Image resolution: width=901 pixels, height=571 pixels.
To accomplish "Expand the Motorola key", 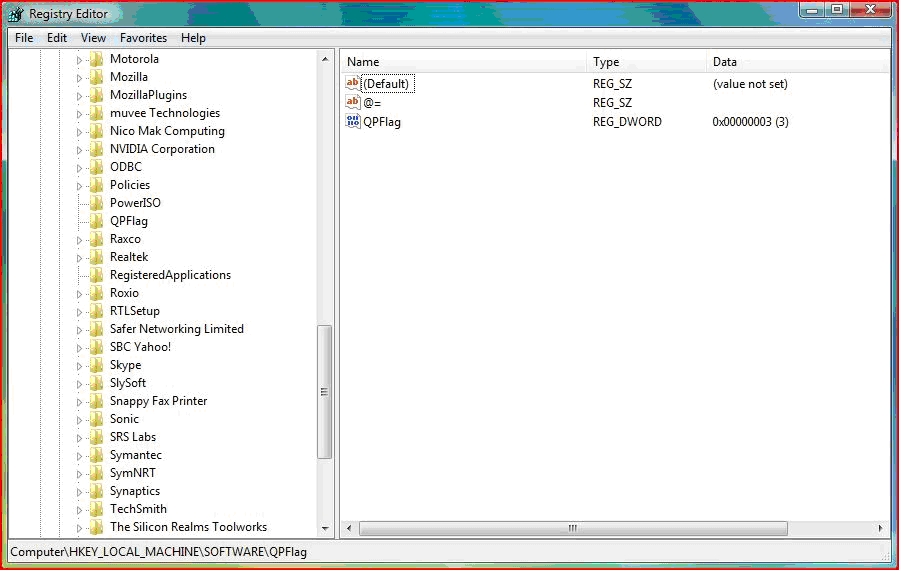I will 79,60.
